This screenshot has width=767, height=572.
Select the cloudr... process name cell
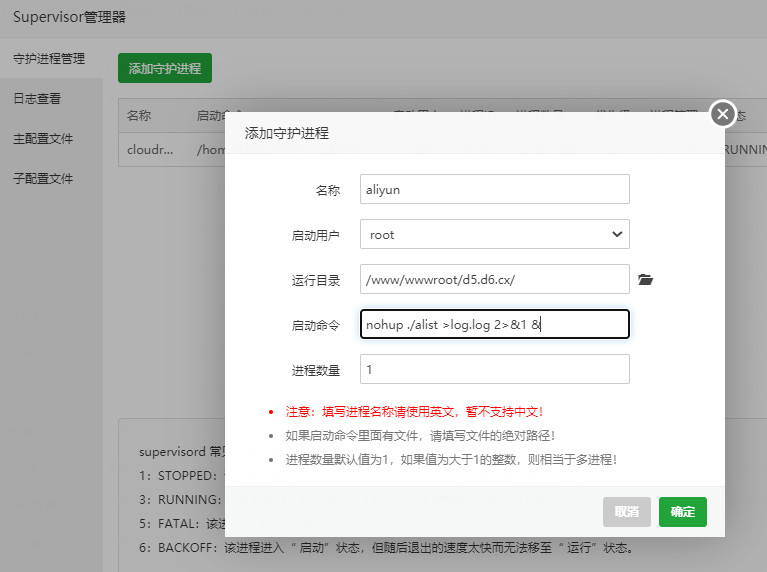point(150,150)
